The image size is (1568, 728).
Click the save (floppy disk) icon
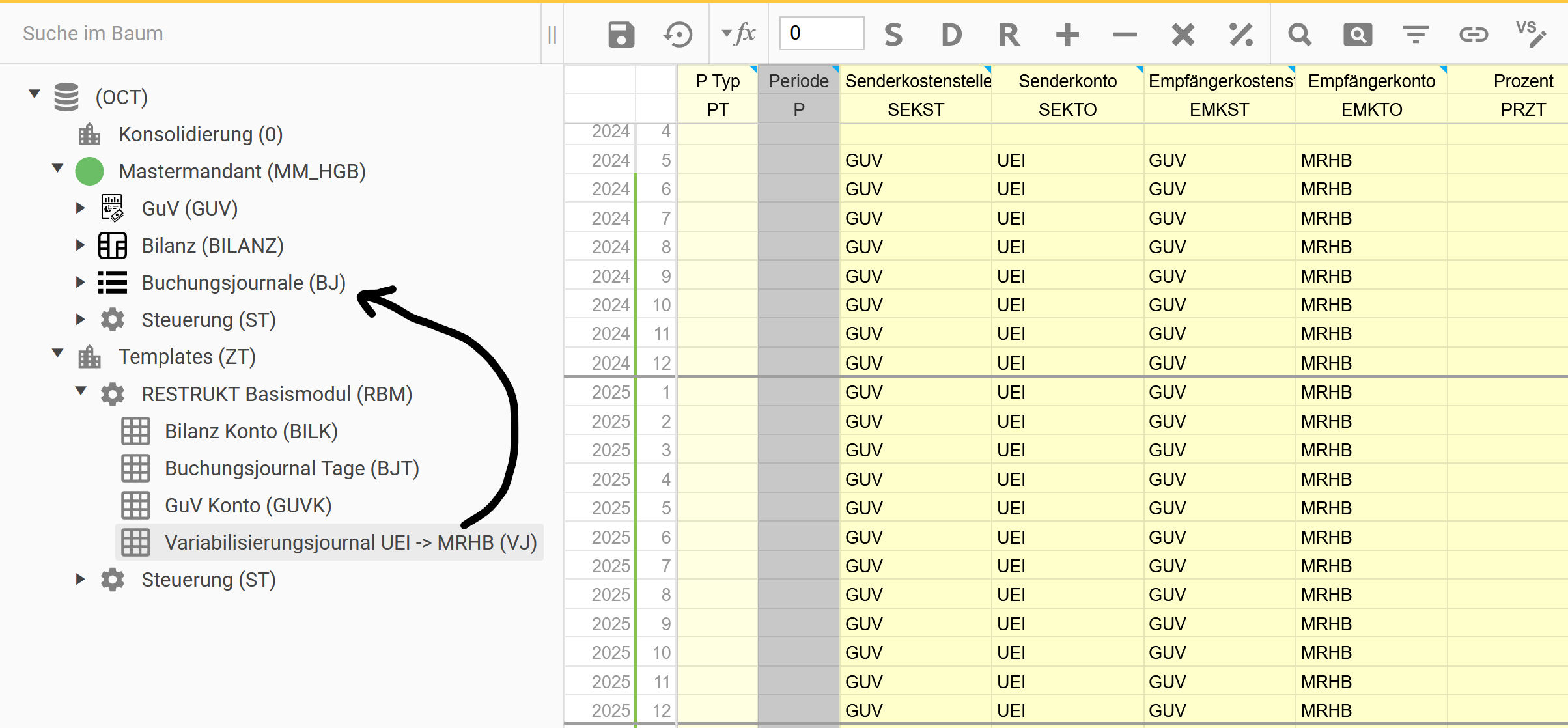(621, 34)
